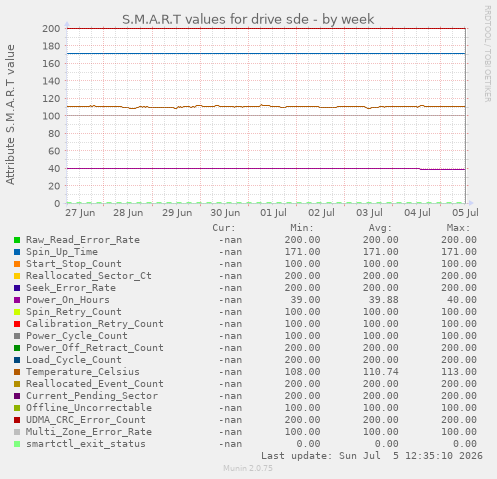Click the Reallocated_Sector_Ct yellow swatch

[17, 276]
